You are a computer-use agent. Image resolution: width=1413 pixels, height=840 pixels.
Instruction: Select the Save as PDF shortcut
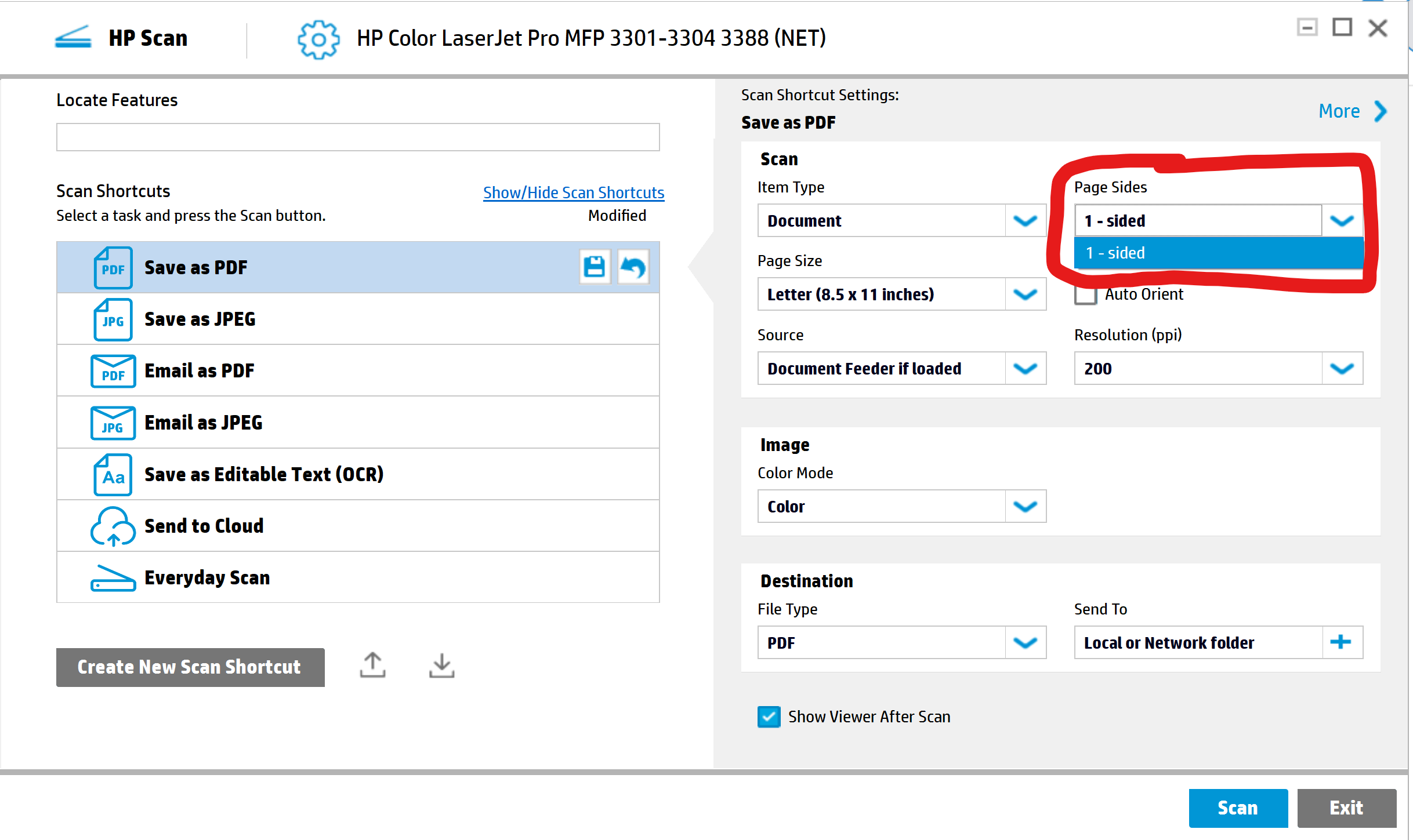pos(358,267)
